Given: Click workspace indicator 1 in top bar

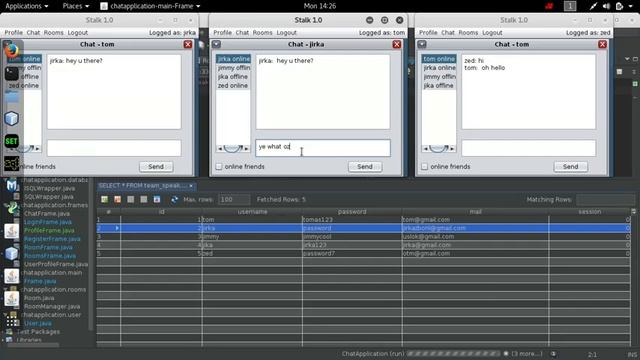Looking at the screenshot, I should 570,6.
